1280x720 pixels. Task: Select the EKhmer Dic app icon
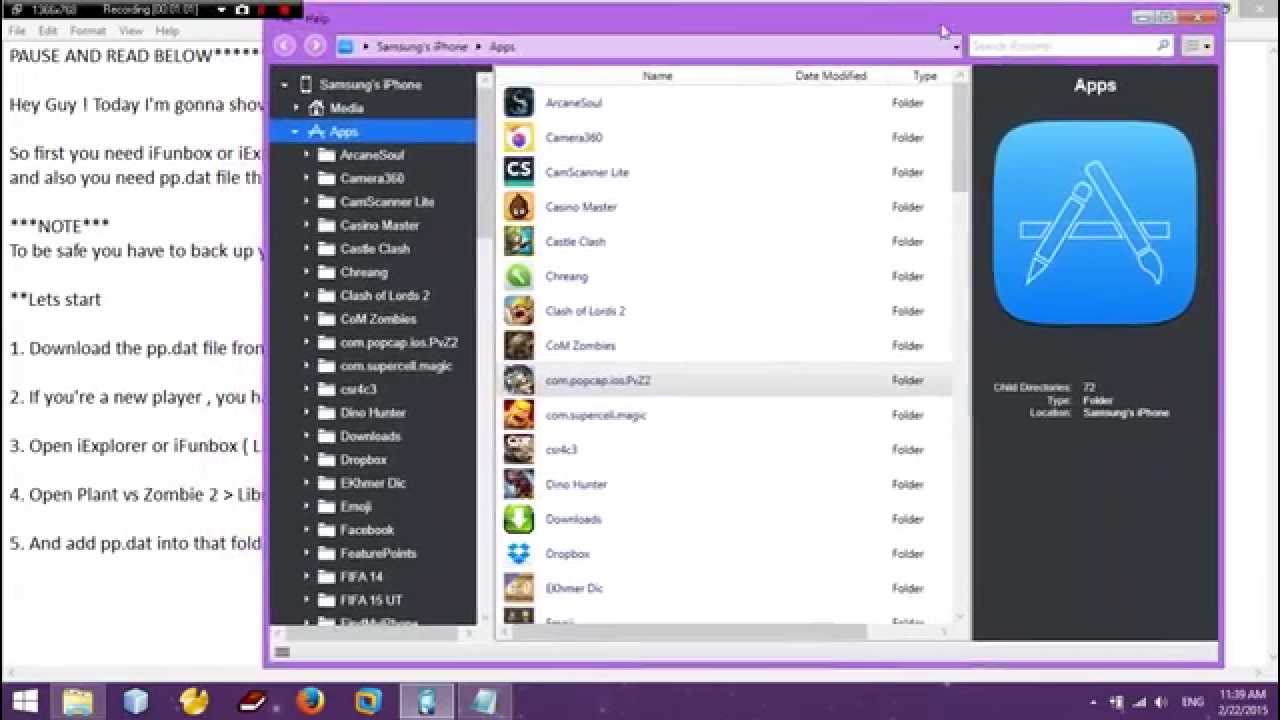519,588
